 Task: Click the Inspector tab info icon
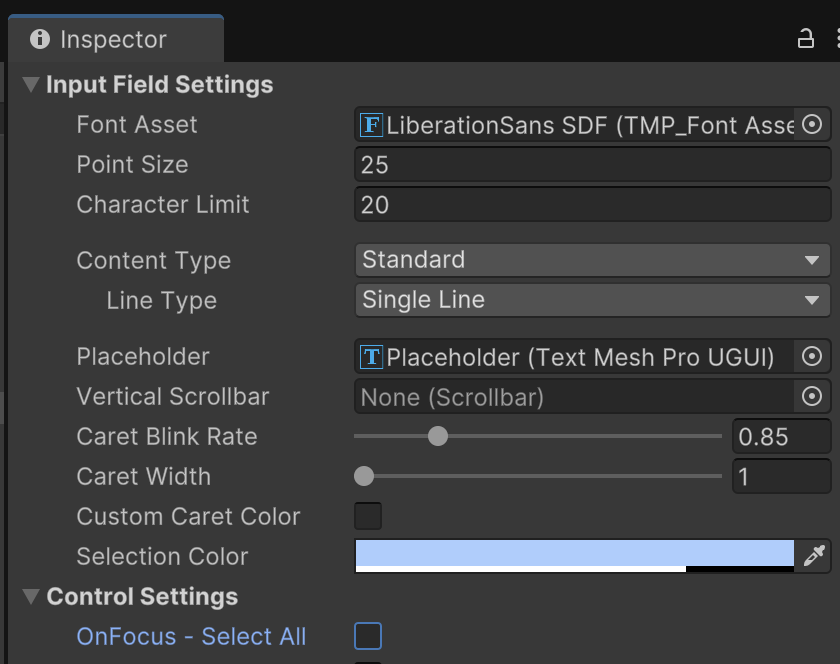40,39
